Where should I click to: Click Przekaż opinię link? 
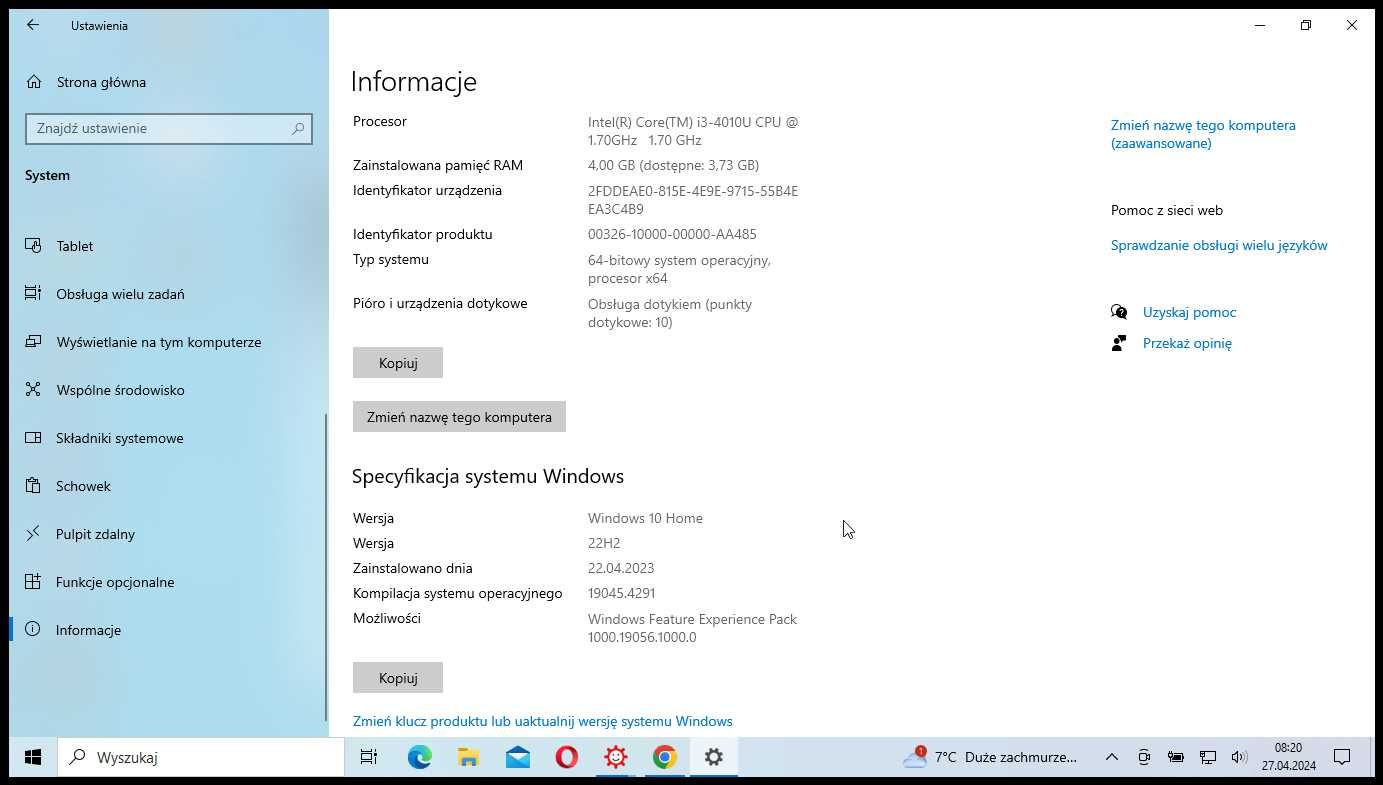click(x=1187, y=343)
